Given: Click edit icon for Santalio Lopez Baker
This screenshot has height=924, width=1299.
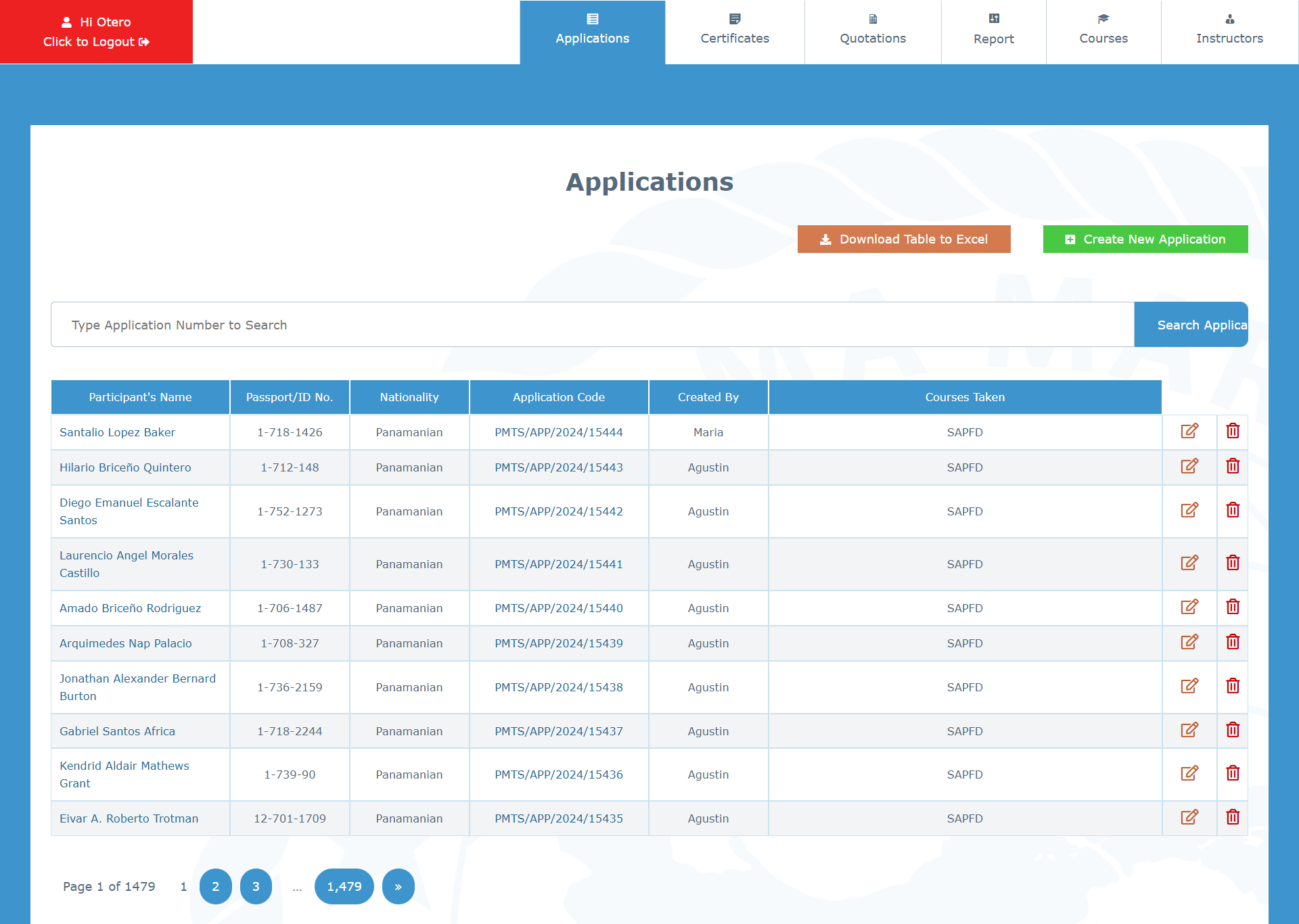Looking at the screenshot, I should 1189,432.
